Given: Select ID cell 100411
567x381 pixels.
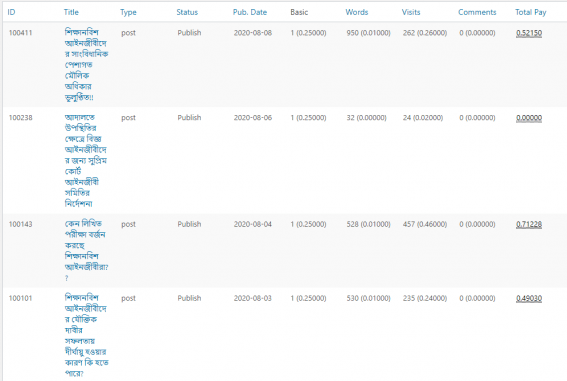Looking at the screenshot, I should 20,33.
